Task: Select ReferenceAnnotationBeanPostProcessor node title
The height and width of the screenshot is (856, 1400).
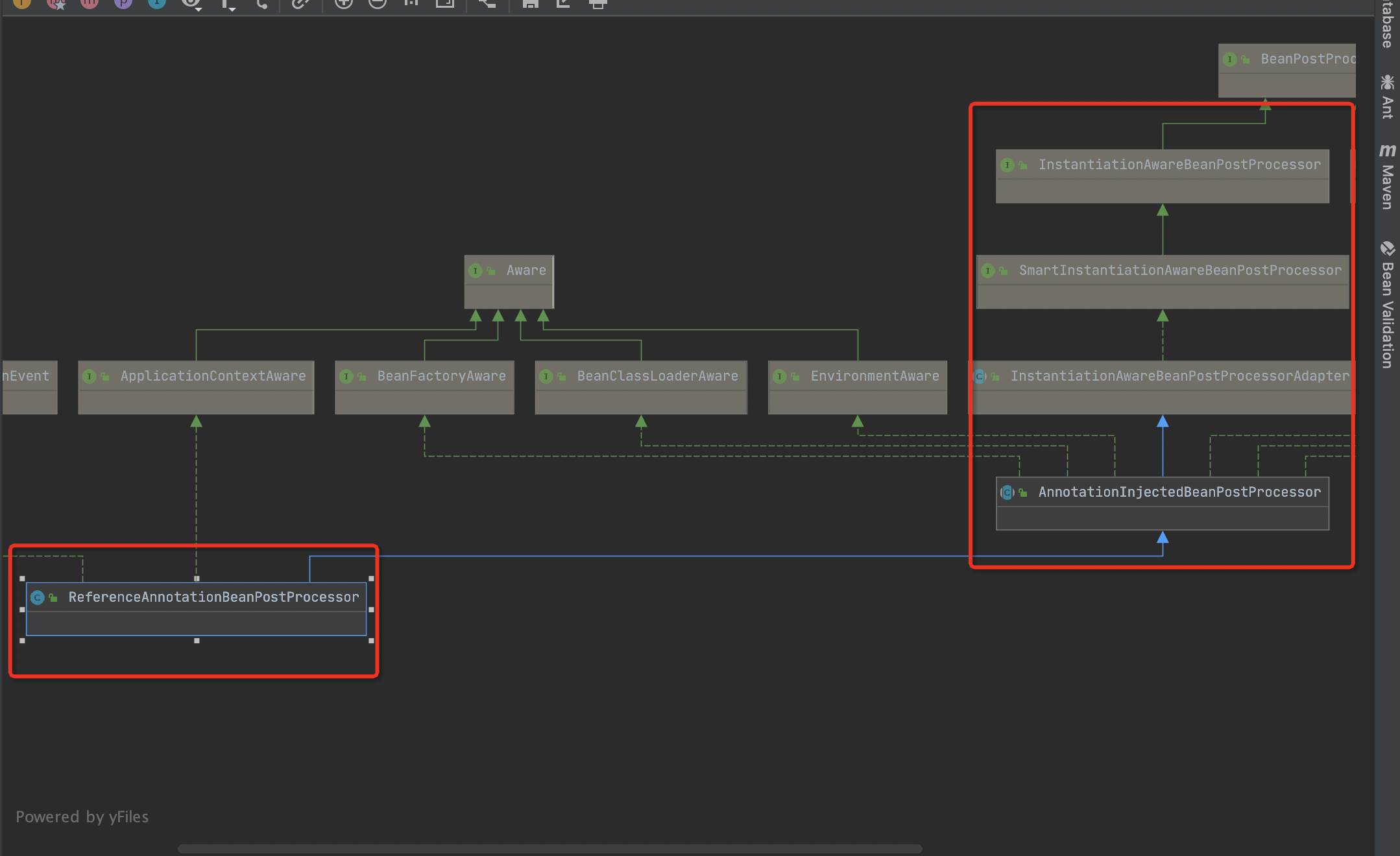Action: pyautogui.click(x=213, y=597)
